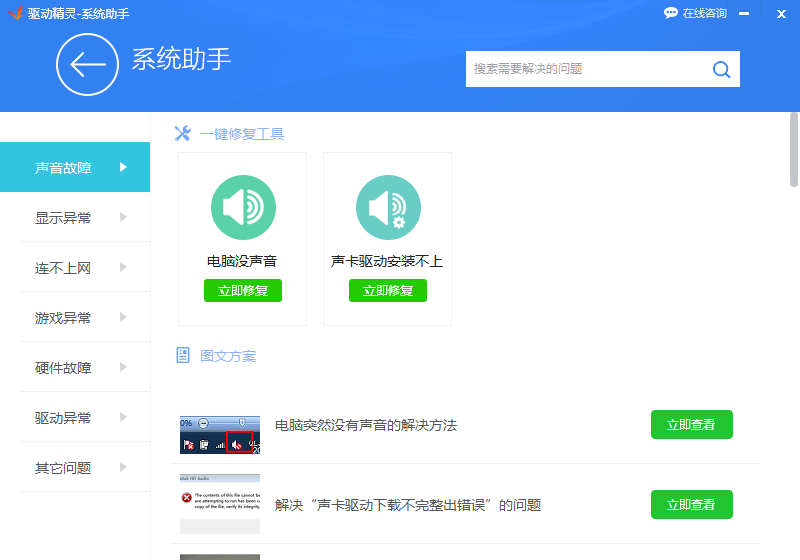Click 立即查看 for 电脑突然没有声音的解决方法
800x560 pixels.
tap(691, 424)
